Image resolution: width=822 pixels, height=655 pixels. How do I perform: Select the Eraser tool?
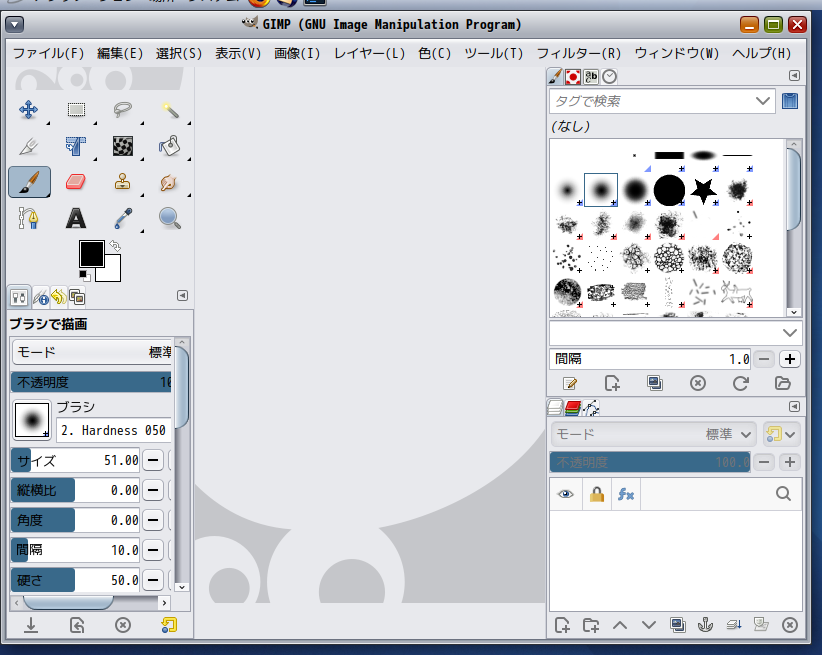[x=76, y=182]
